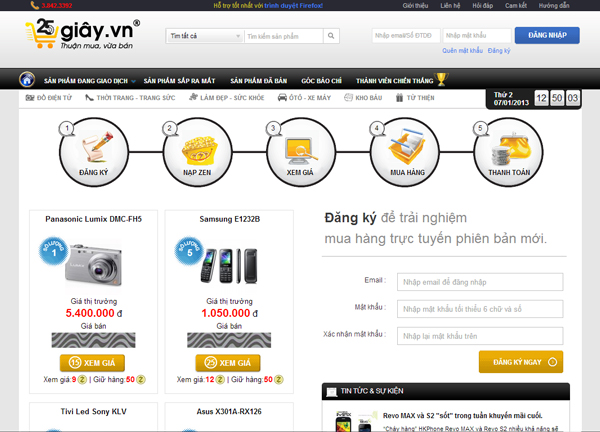Image resolution: width=600 pixels, height=432 pixels.
Task: Open the Giới thiệu top link
Action: 415,5
